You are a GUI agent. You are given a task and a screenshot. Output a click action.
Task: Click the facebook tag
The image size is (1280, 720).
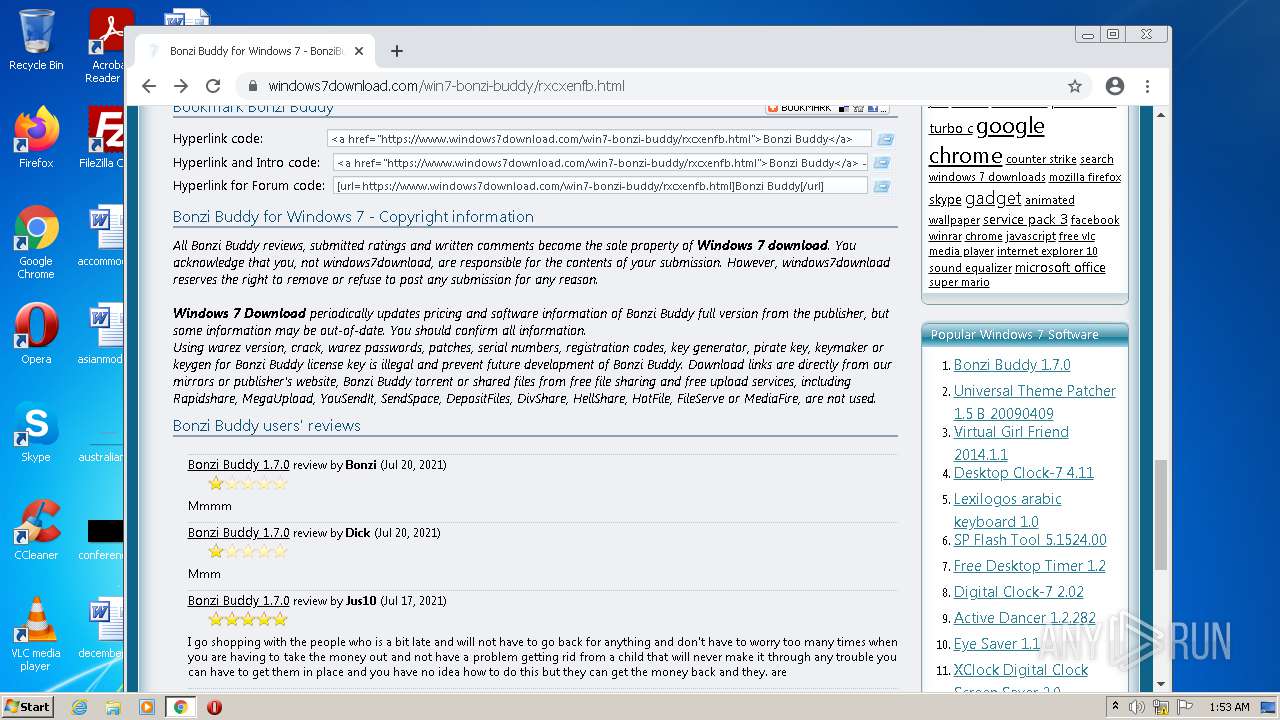click(1095, 220)
